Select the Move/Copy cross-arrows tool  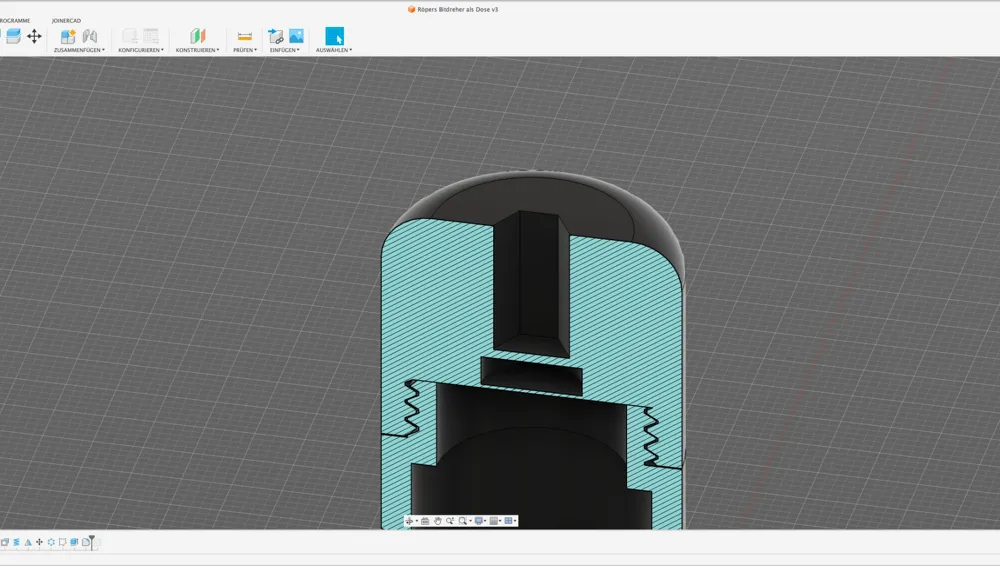click(x=34, y=36)
